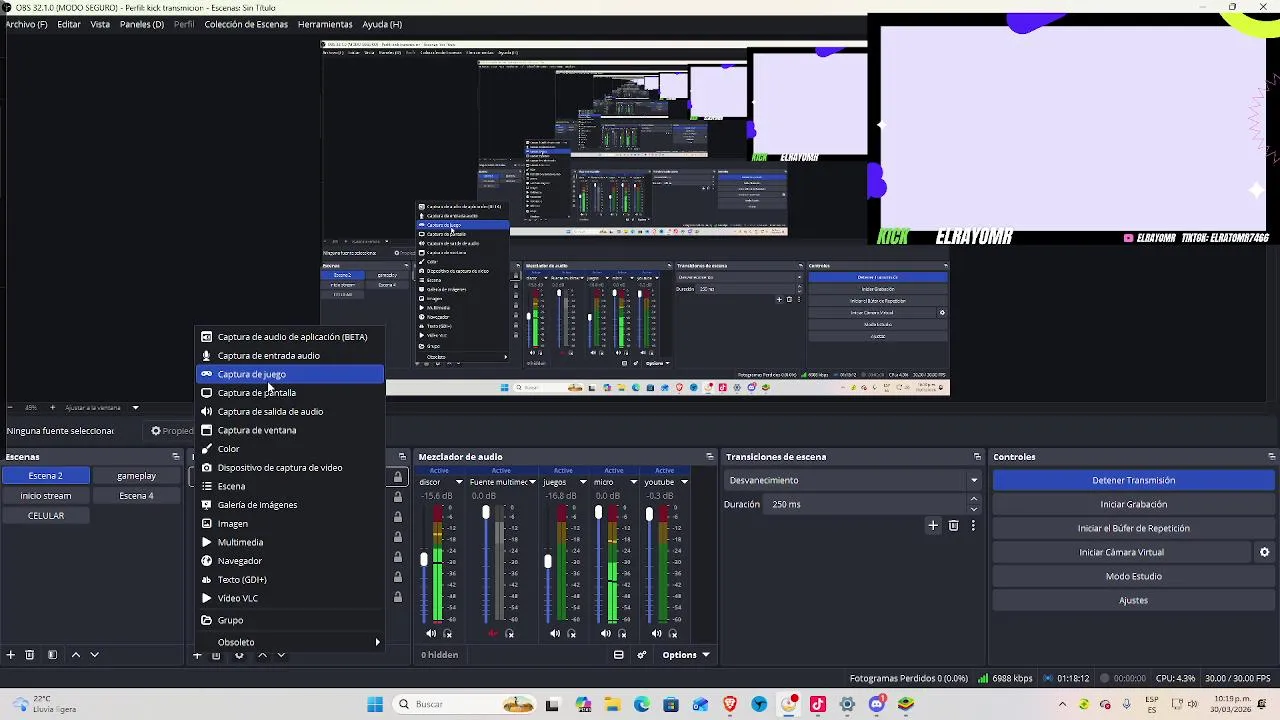Switch to the gameplay scene
Image resolution: width=1280 pixels, height=720 pixels.
[x=136, y=476]
